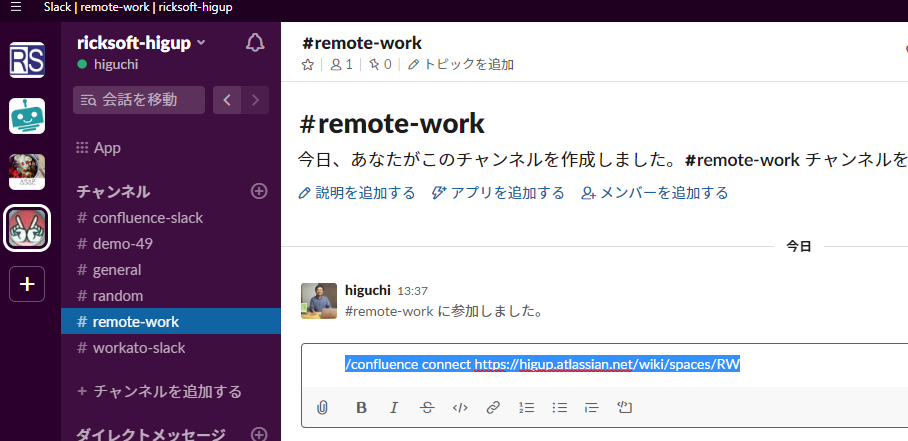The width and height of the screenshot is (908, 441).
Task: Show pinned items for channel
Action: [x=379, y=65]
